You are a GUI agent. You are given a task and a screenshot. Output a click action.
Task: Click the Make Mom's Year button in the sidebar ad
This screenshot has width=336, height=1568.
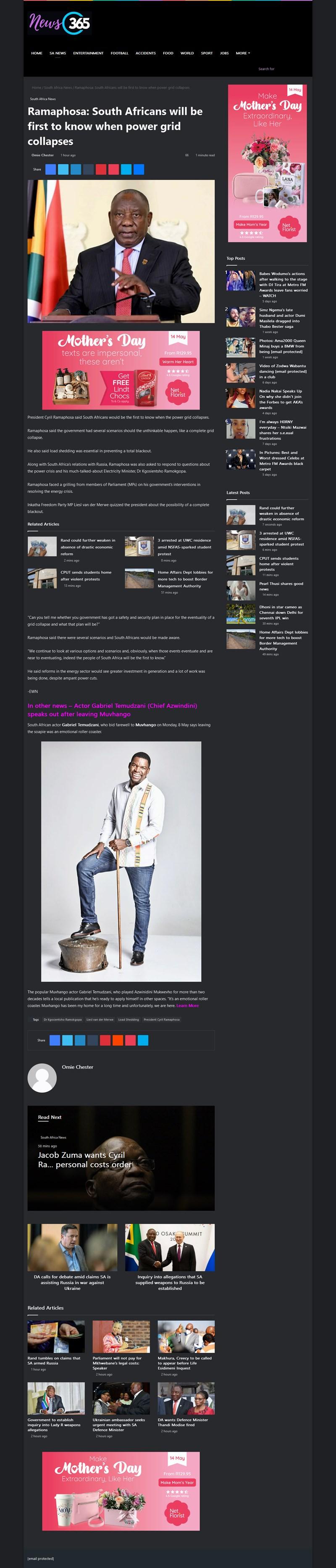pos(252,224)
